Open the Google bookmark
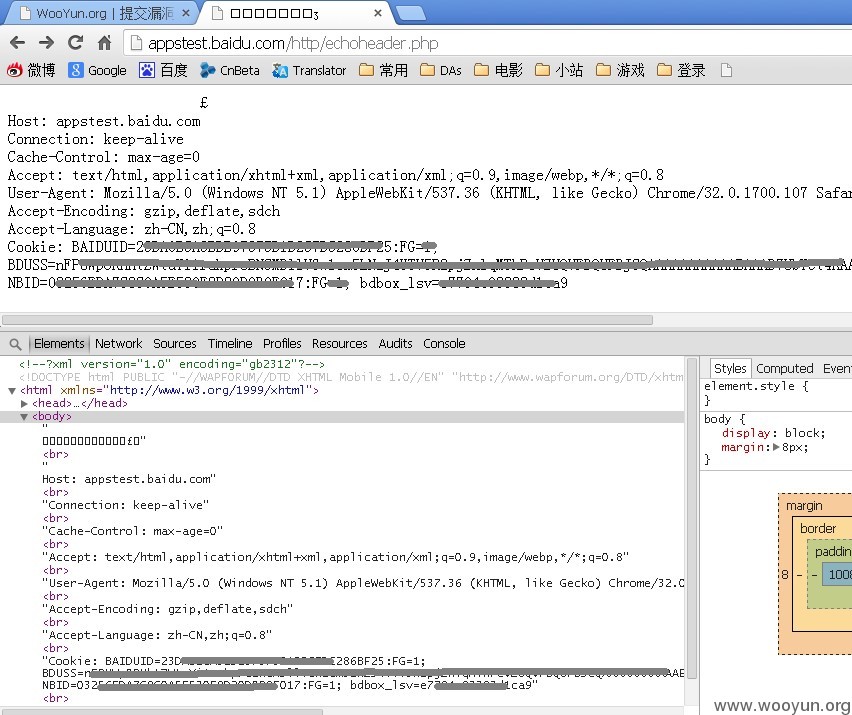 [x=97, y=70]
